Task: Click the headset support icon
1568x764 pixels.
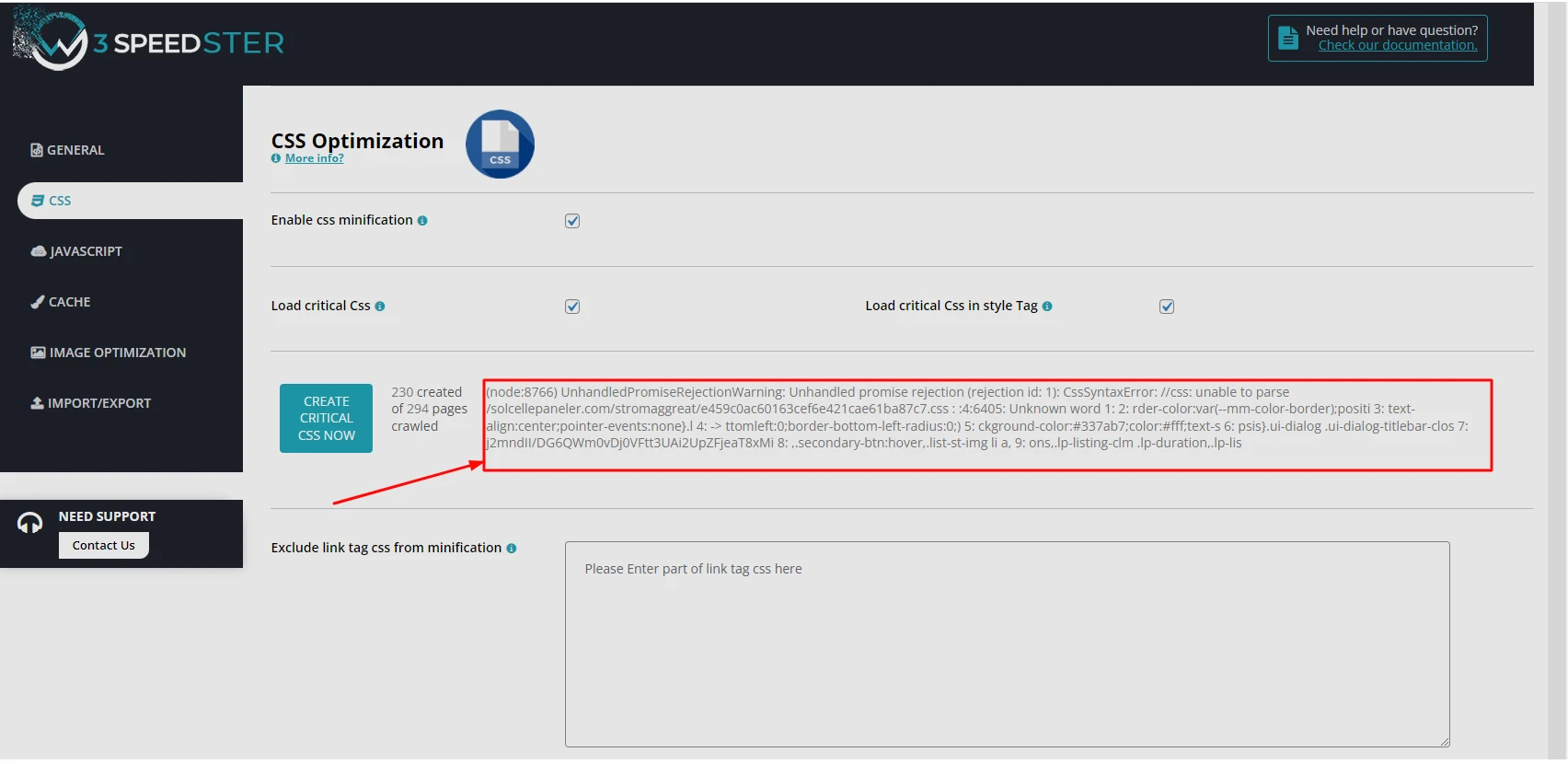Action: click(x=30, y=523)
